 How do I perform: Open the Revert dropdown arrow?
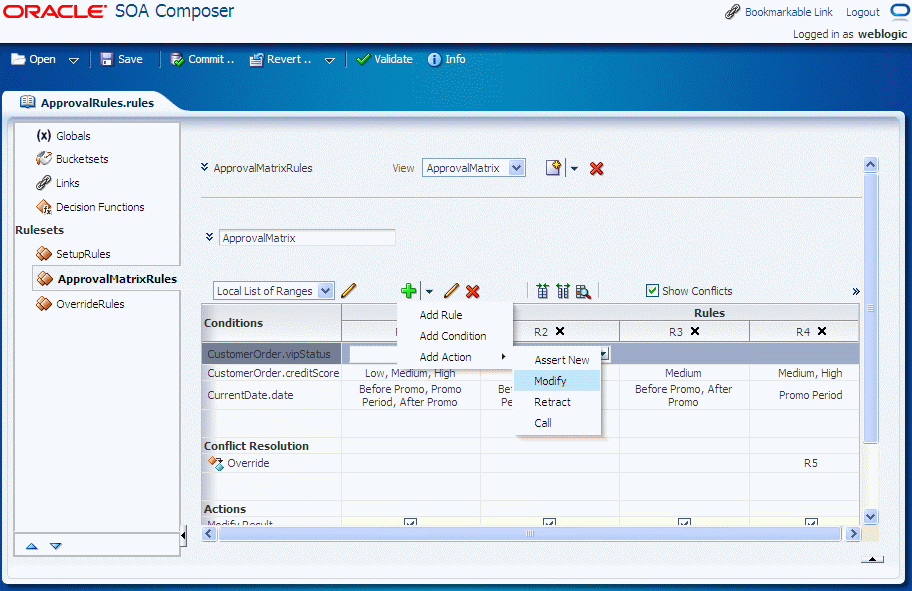coord(330,60)
